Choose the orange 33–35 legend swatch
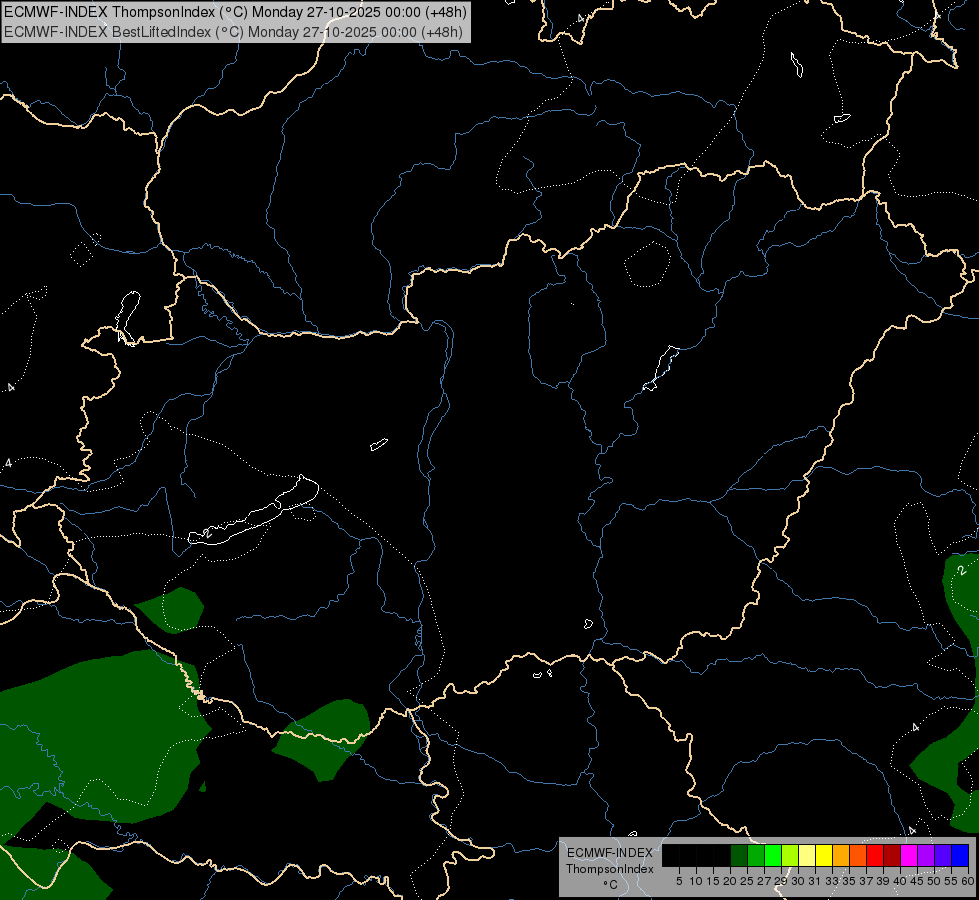 [841, 855]
